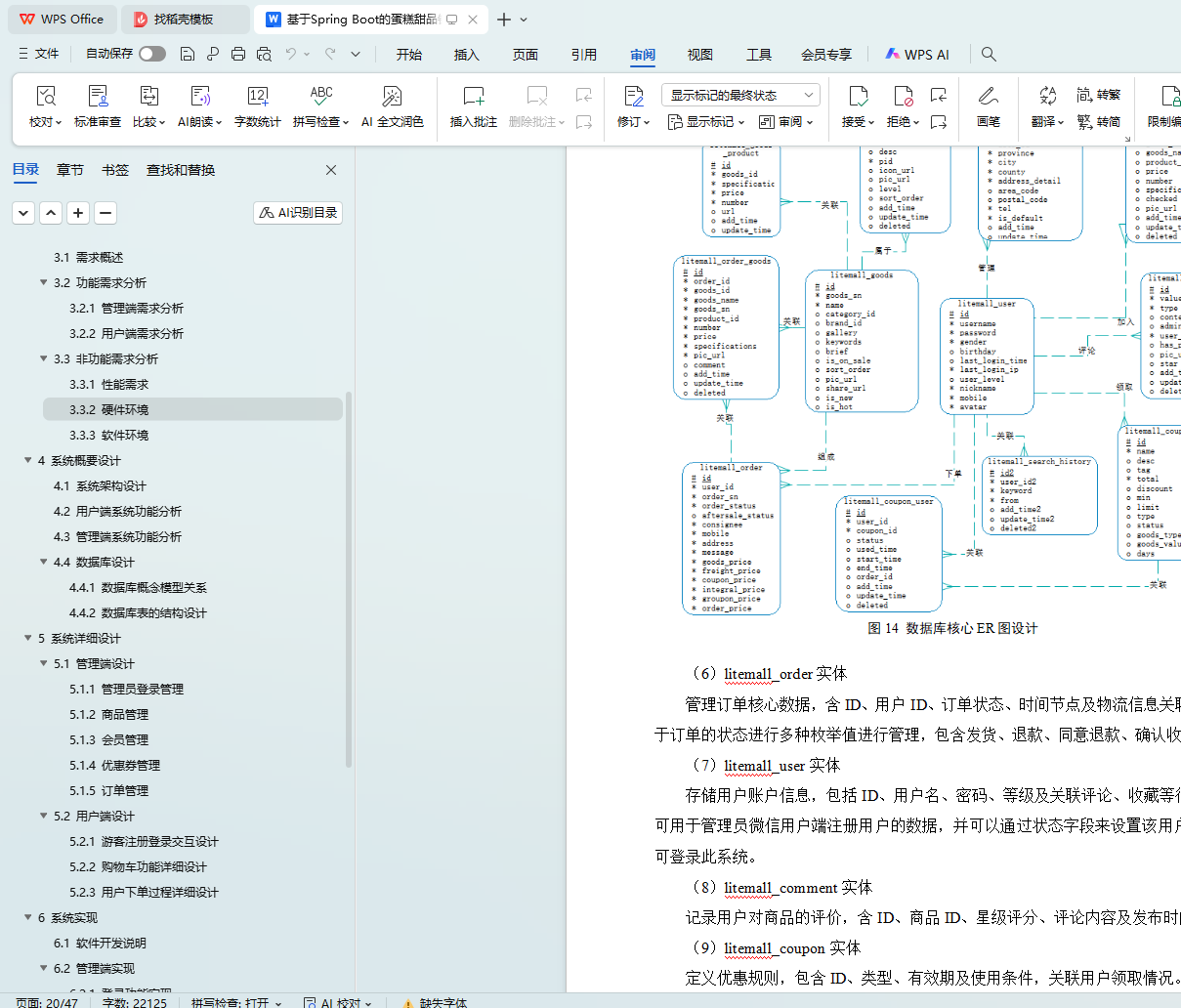
Task: Toggle the 自动保存 autosave switch
Action: 151,54
